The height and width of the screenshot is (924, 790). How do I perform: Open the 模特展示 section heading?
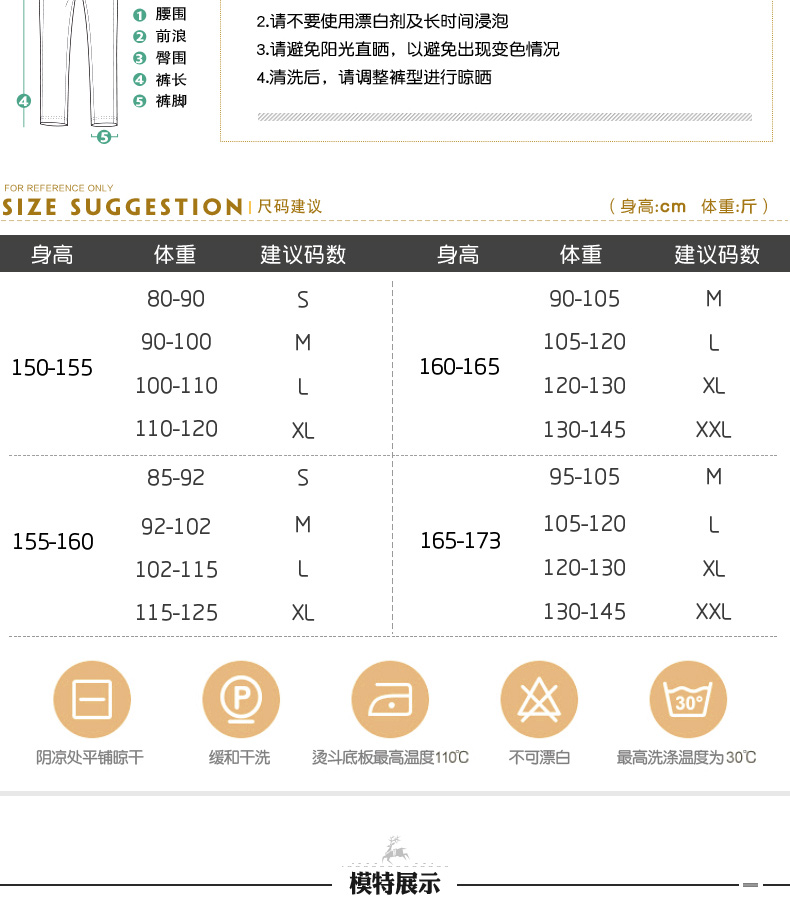pos(395,884)
